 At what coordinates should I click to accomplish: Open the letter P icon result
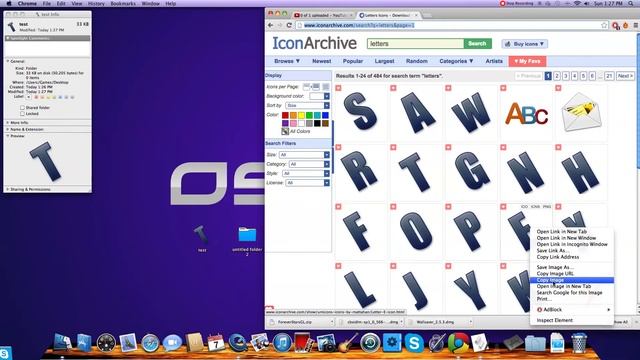pyautogui.click(x=469, y=231)
